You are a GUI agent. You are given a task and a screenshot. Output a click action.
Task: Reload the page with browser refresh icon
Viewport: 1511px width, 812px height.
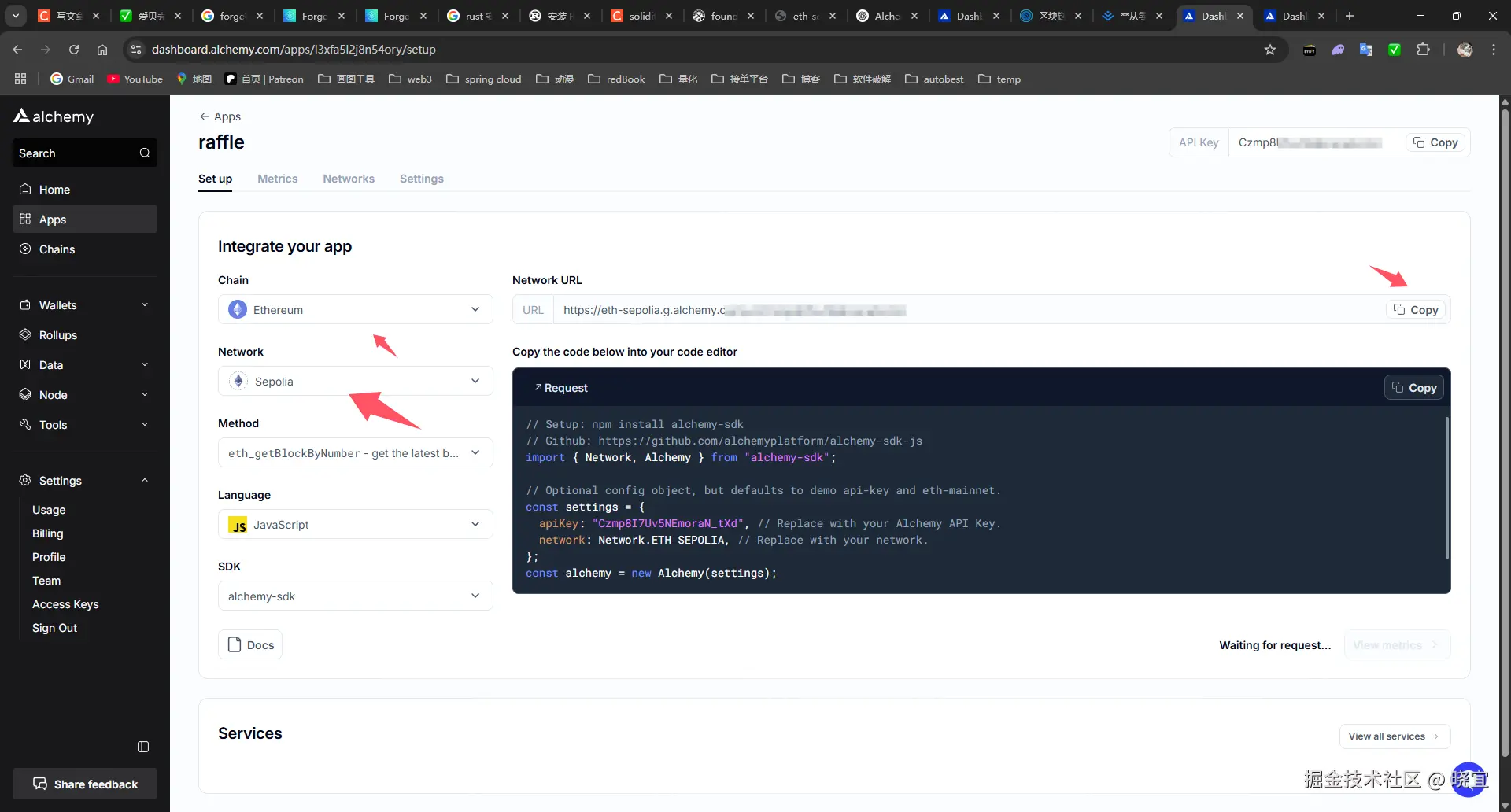(74, 50)
